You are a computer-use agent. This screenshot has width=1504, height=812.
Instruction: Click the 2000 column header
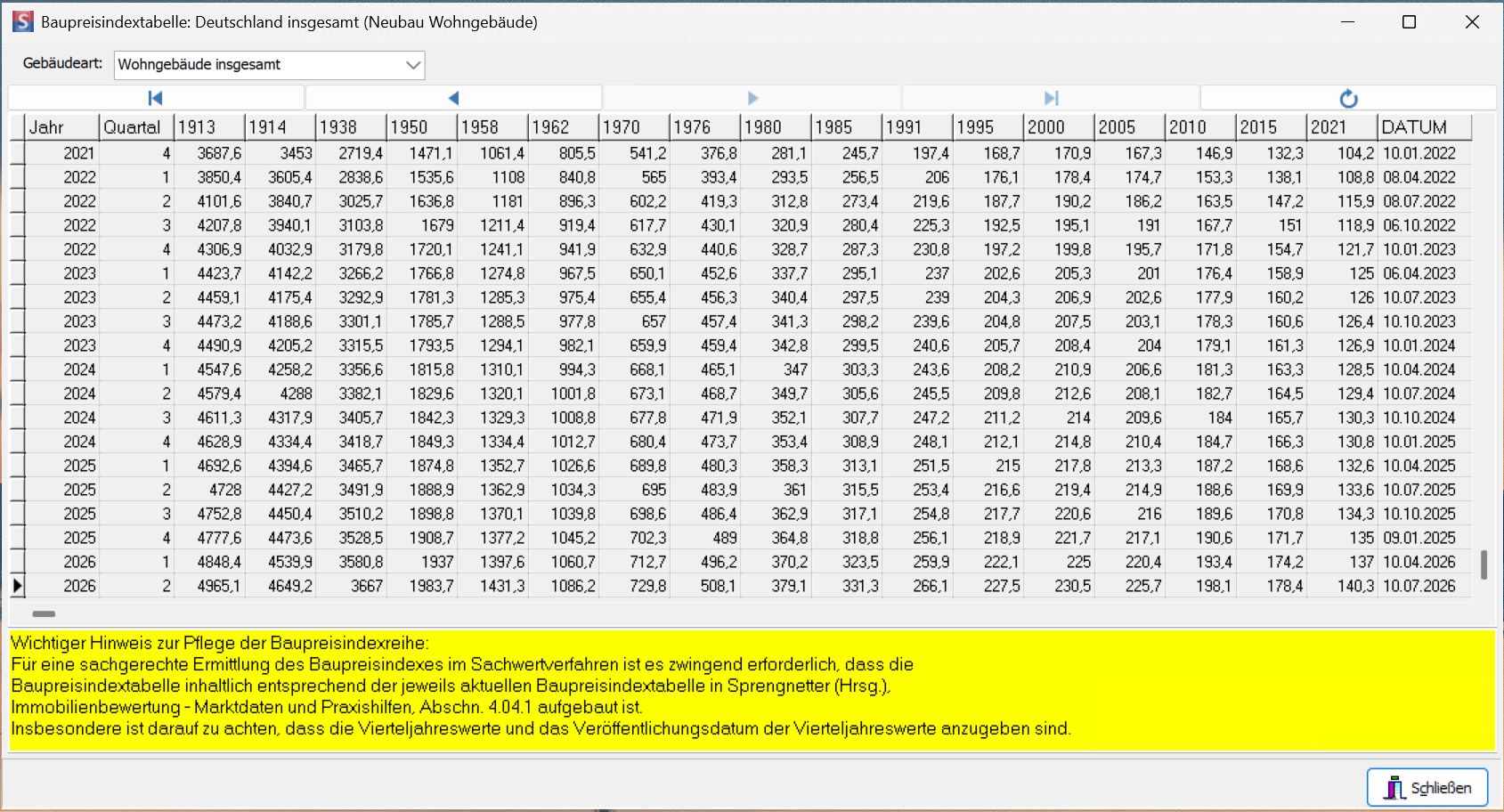click(x=1059, y=127)
